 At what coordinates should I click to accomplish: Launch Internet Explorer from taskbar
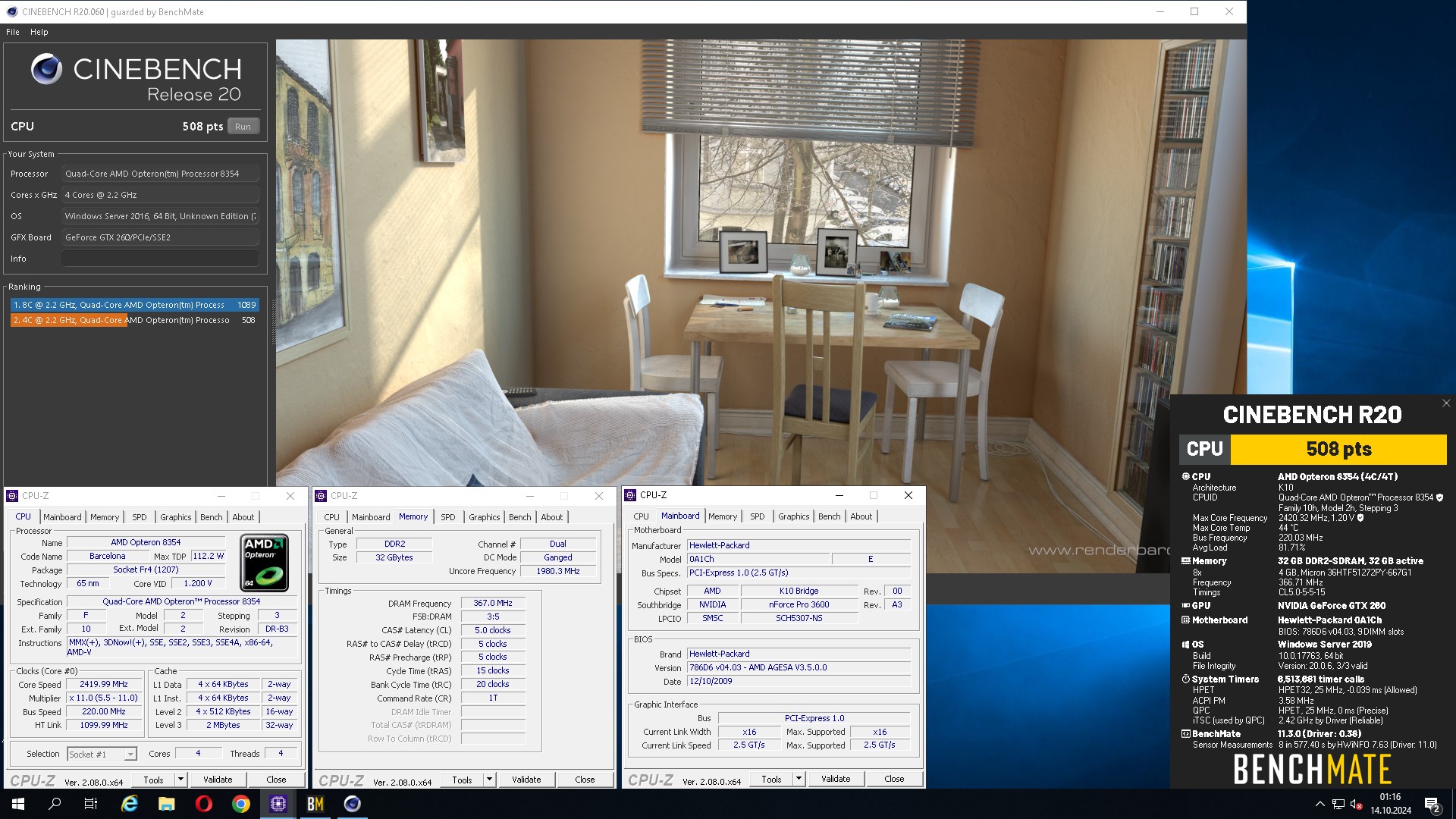130,804
